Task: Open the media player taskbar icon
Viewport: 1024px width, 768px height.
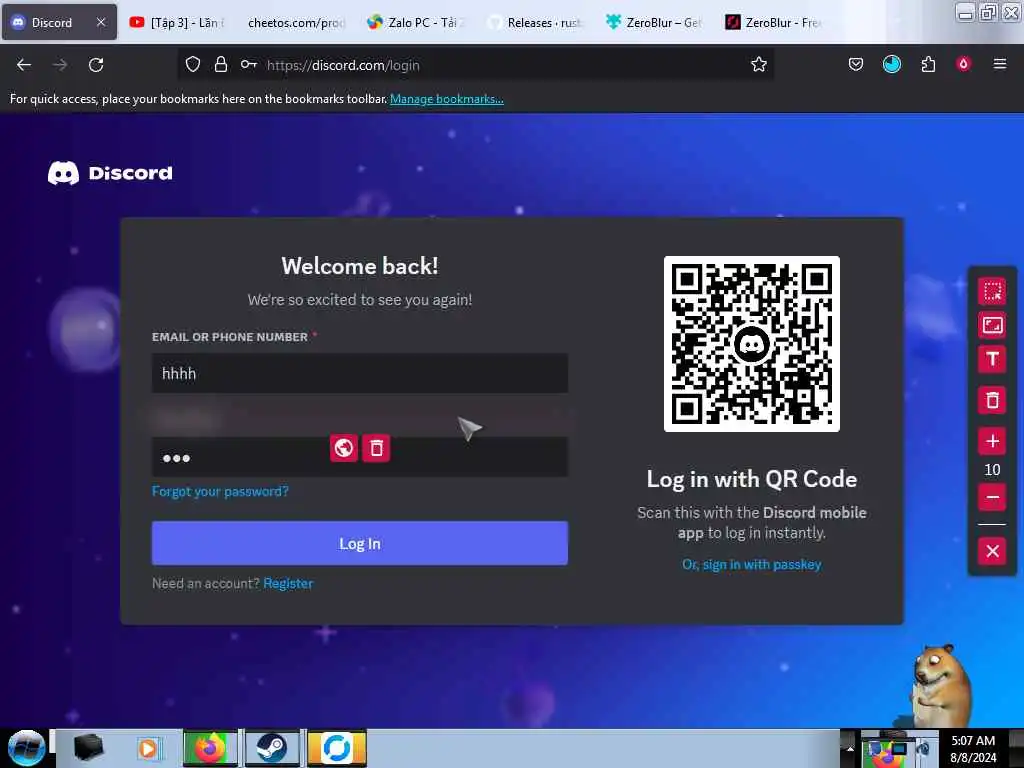Action: [x=148, y=748]
